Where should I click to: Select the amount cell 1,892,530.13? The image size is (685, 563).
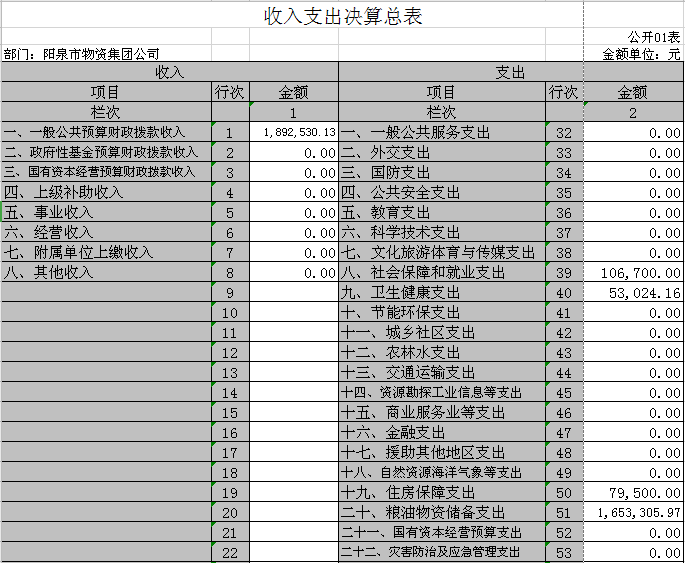pyautogui.click(x=294, y=132)
